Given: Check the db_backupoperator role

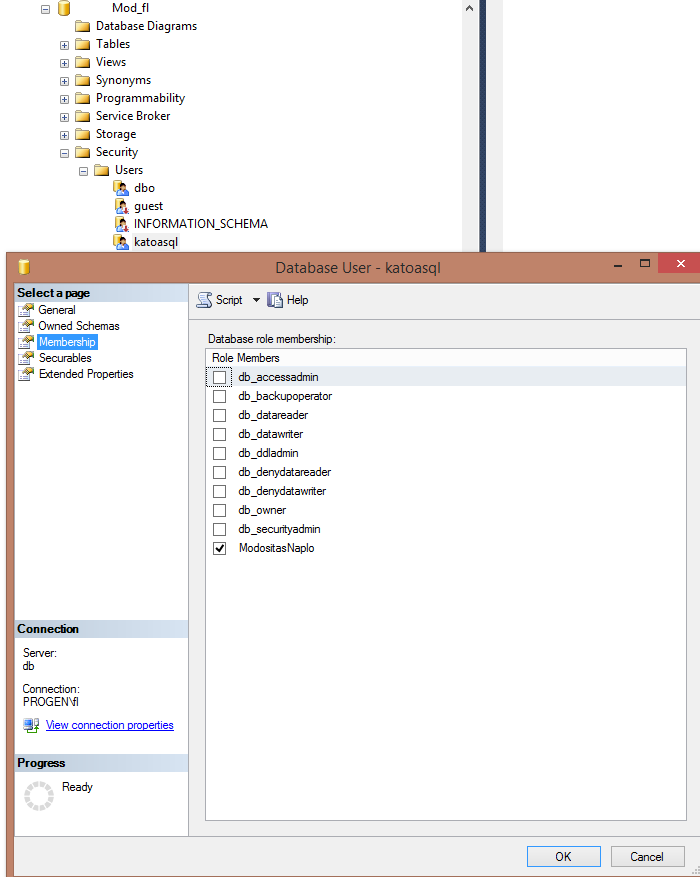Looking at the screenshot, I should click(220, 397).
